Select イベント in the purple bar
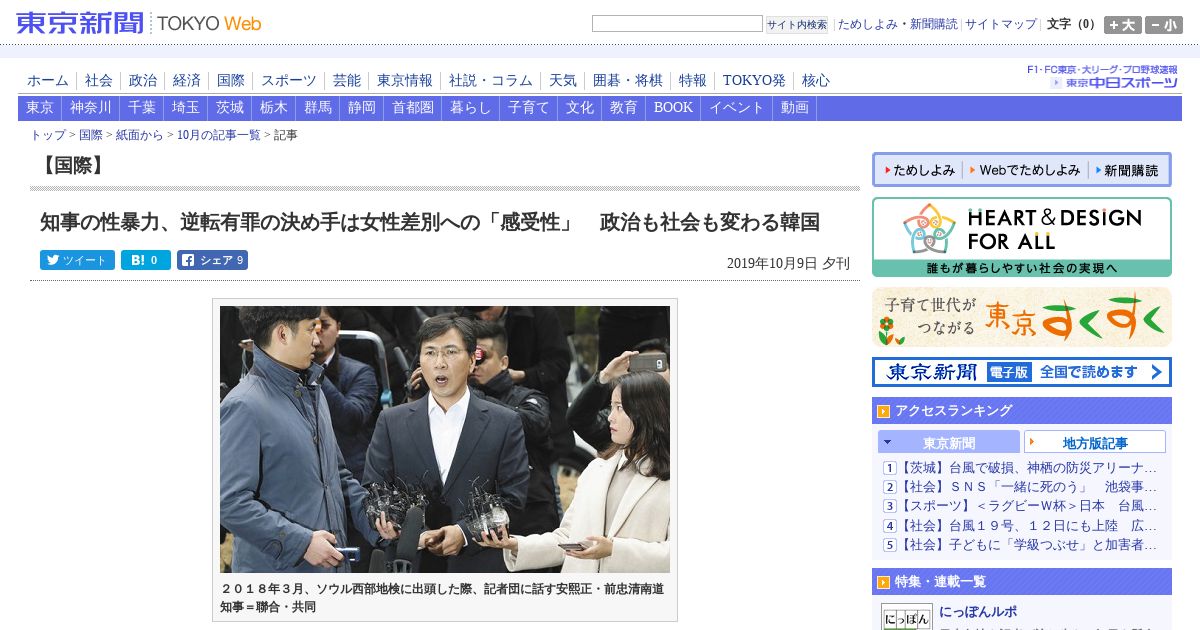This screenshot has height=630, width=1200. tap(737, 108)
